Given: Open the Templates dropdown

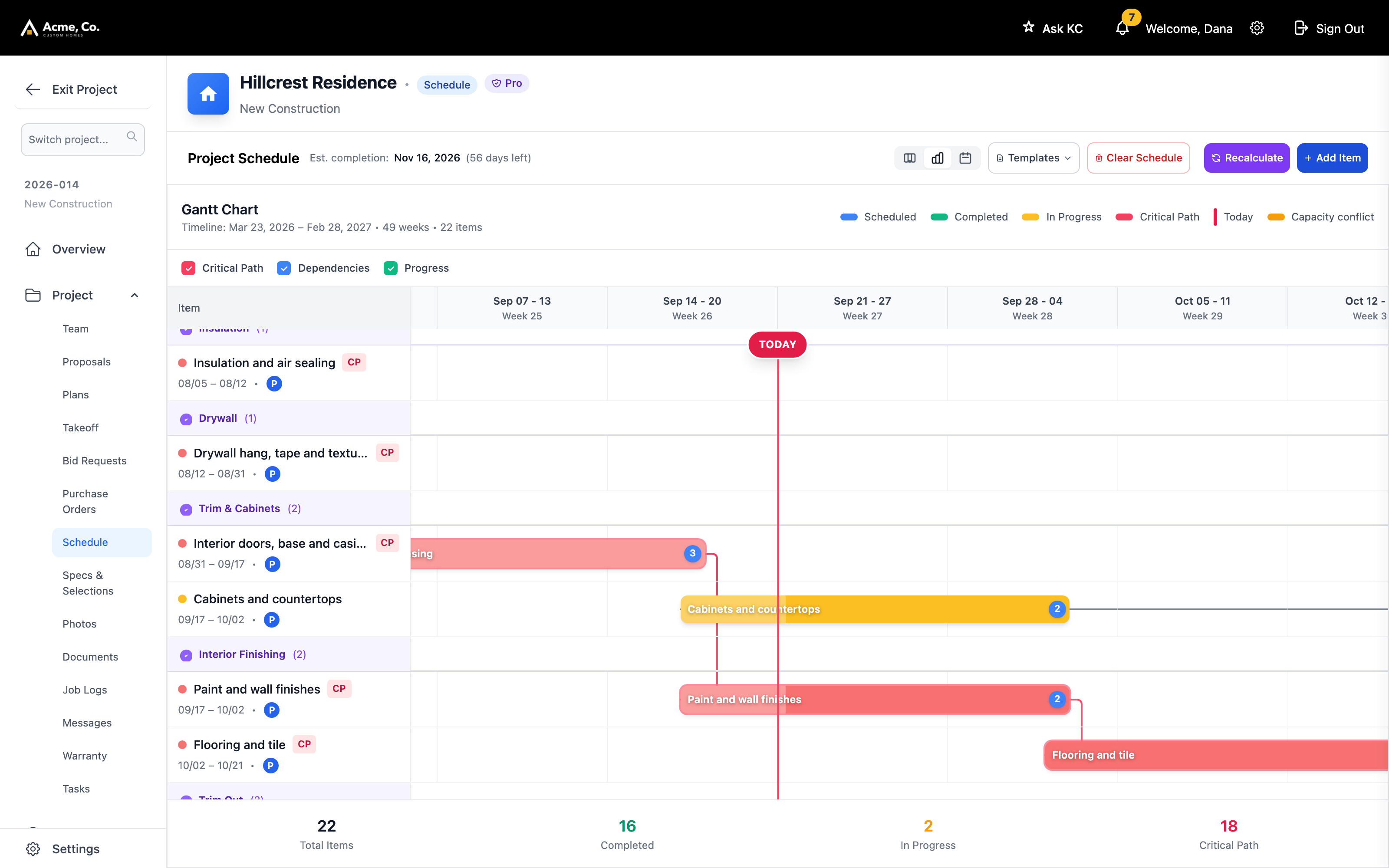Looking at the screenshot, I should (x=1033, y=158).
